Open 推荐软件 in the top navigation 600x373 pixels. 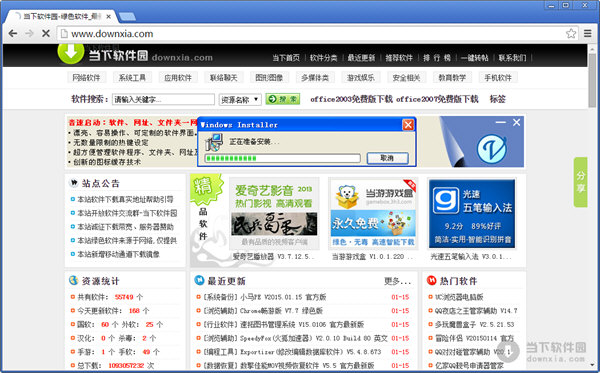[x=399, y=58]
